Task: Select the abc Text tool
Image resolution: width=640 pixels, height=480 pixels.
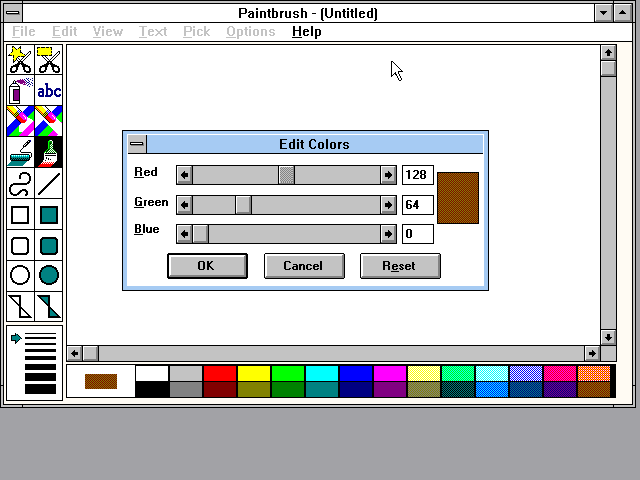Action: [49, 91]
